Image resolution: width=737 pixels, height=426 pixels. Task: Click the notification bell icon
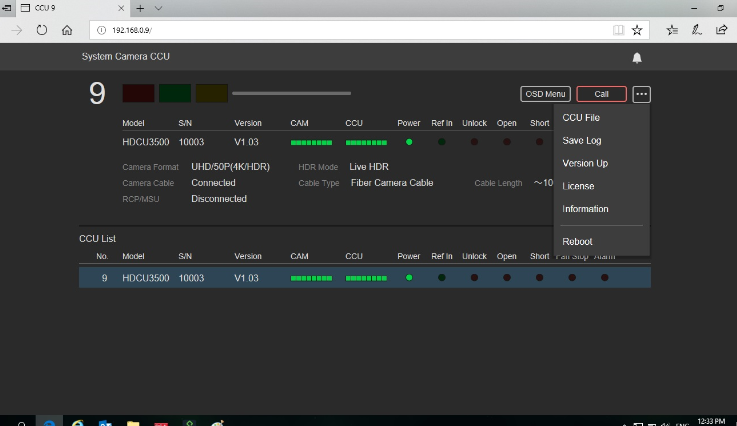(x=637, y=57)
